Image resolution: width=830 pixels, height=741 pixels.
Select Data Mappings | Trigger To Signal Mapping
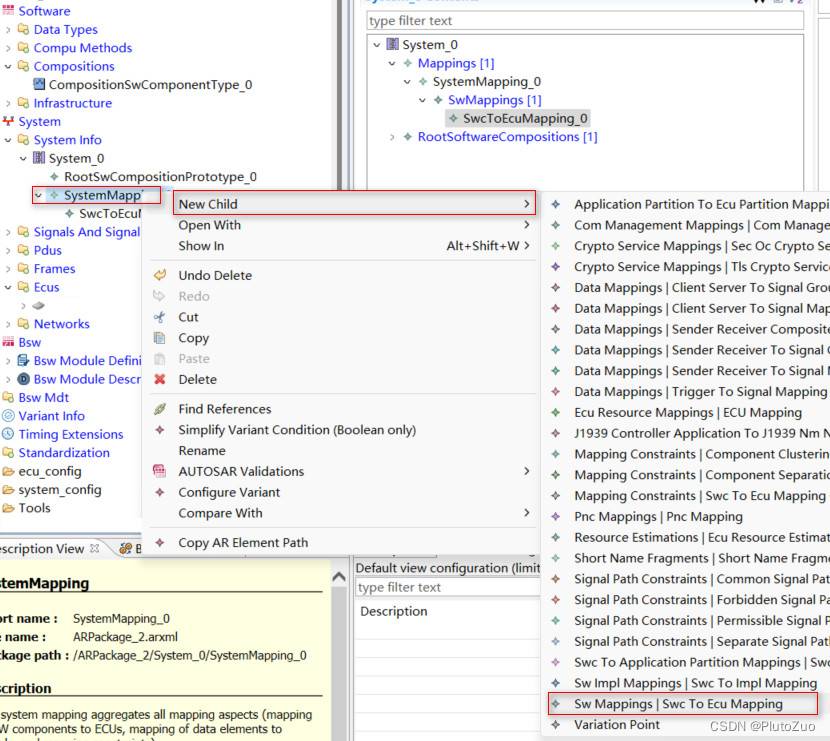pos(700,392)
